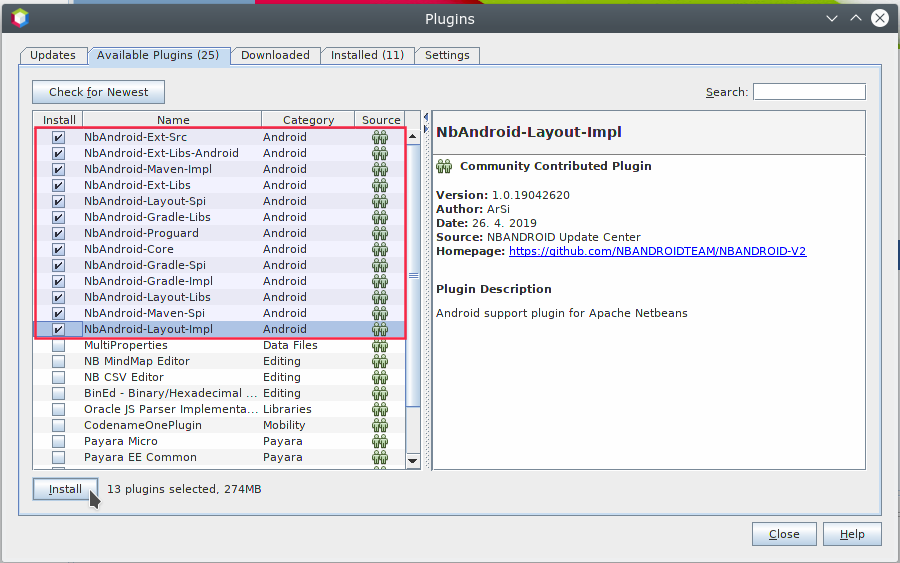Click community source icon for NbAndroid-Layout-Spi
Image resolution: width=900 pixels, height=563 pixels.
coord(379,201)
